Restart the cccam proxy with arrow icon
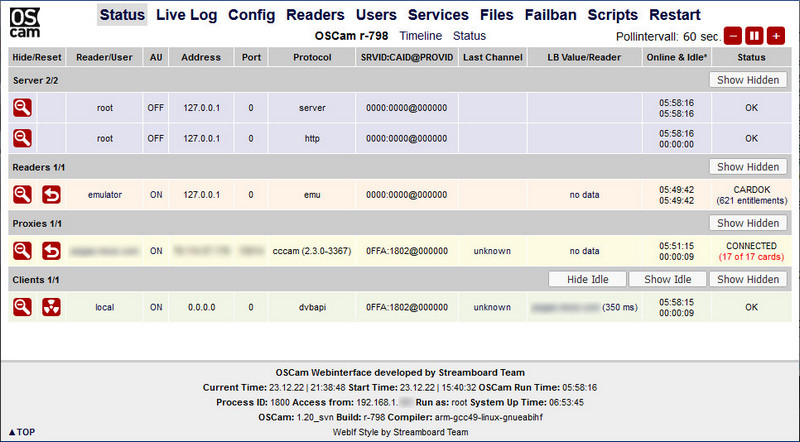The width and height of the screenshot is (800, 442). [x=52, y=251]
